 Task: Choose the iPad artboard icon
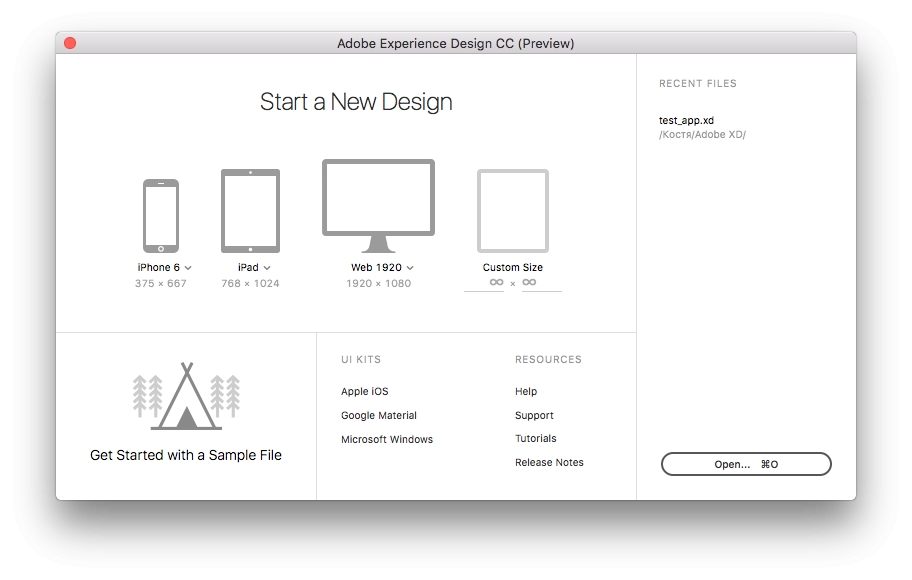click(250, 211)
